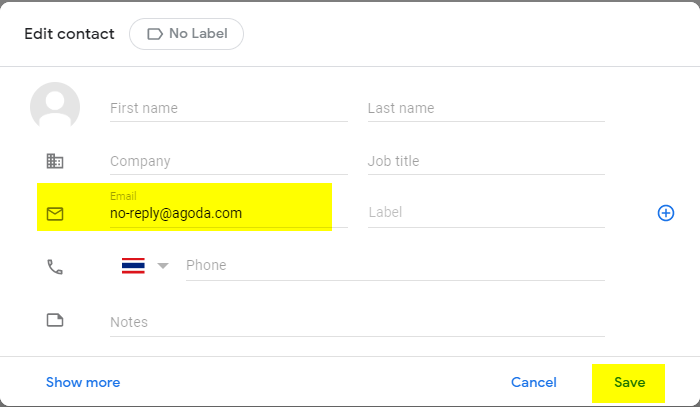
Task: Click into the Notes field
Action: (x=357, y=322)
